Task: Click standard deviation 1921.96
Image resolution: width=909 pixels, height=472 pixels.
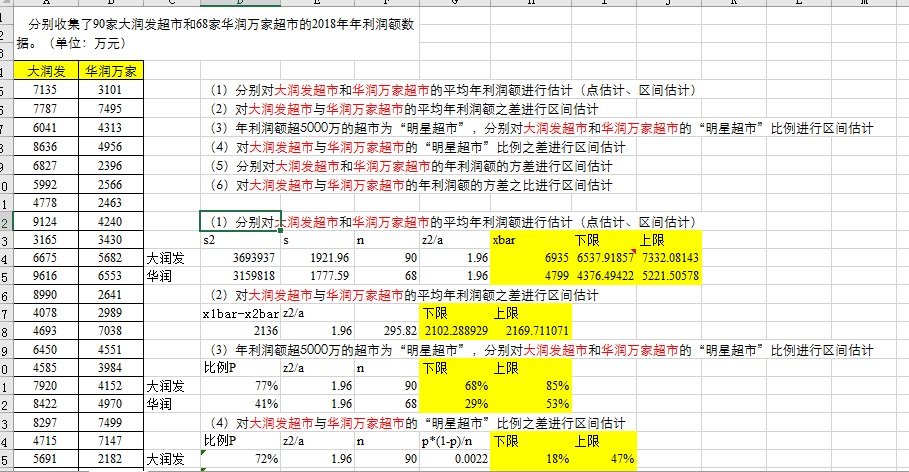Action: click(318, 257)
